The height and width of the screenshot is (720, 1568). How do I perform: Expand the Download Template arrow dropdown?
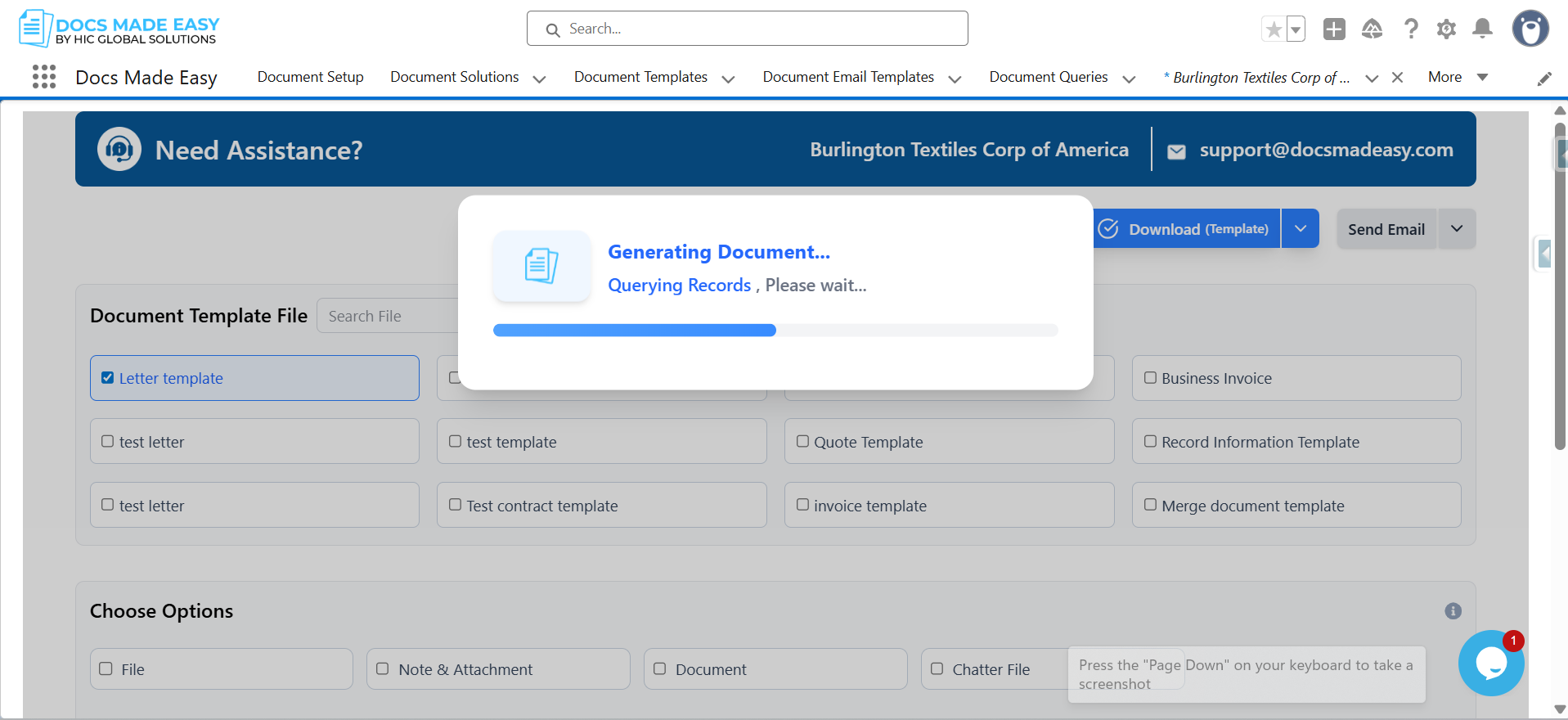coord(1301,229)
